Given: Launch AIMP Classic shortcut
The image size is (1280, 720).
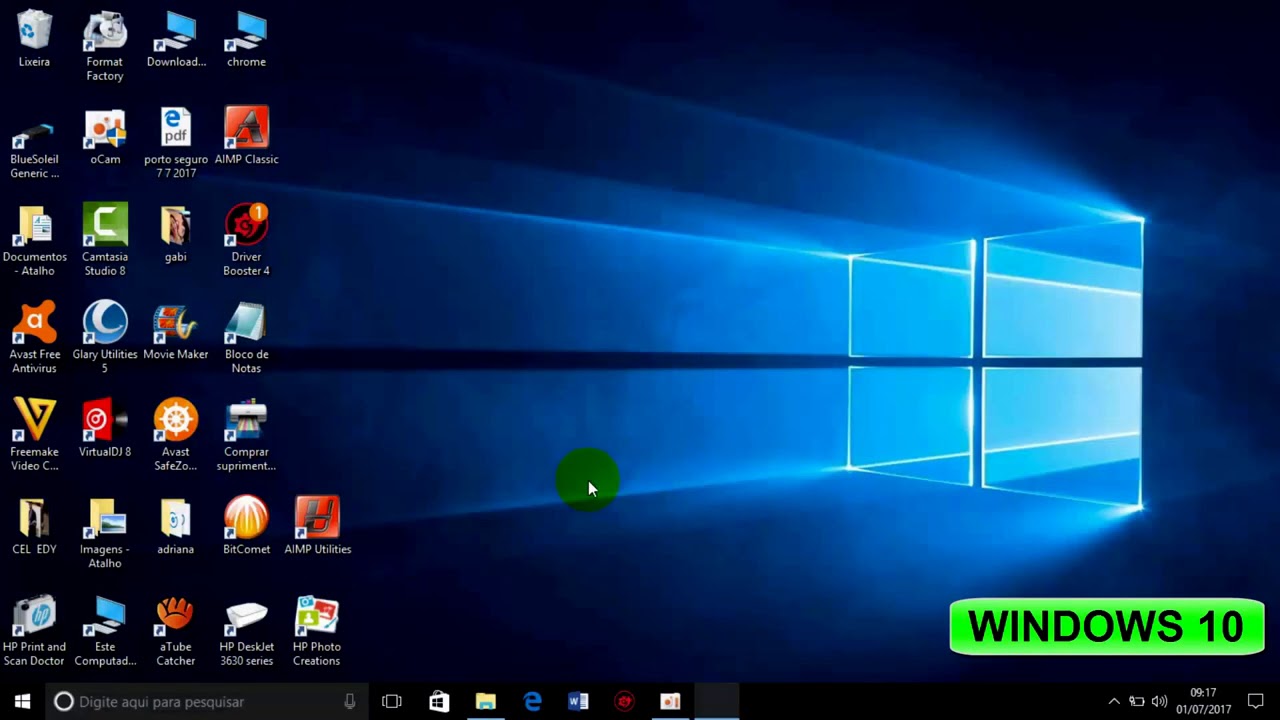Looking at the screenshot, I should pyautogui.click(x=246, y=137).
